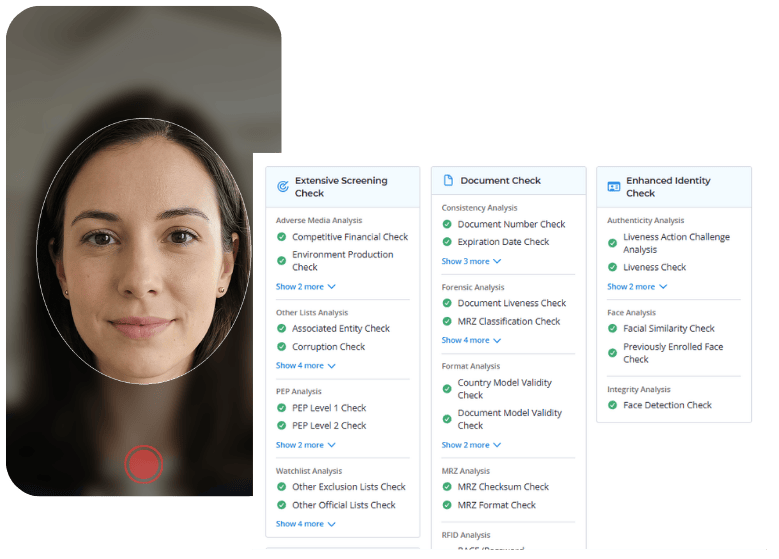Image resolution: width=779 pixels, height=559 pixels.
Task: Expand Show 2 more under Authenticity Analysis
Action: pos(636,287)
